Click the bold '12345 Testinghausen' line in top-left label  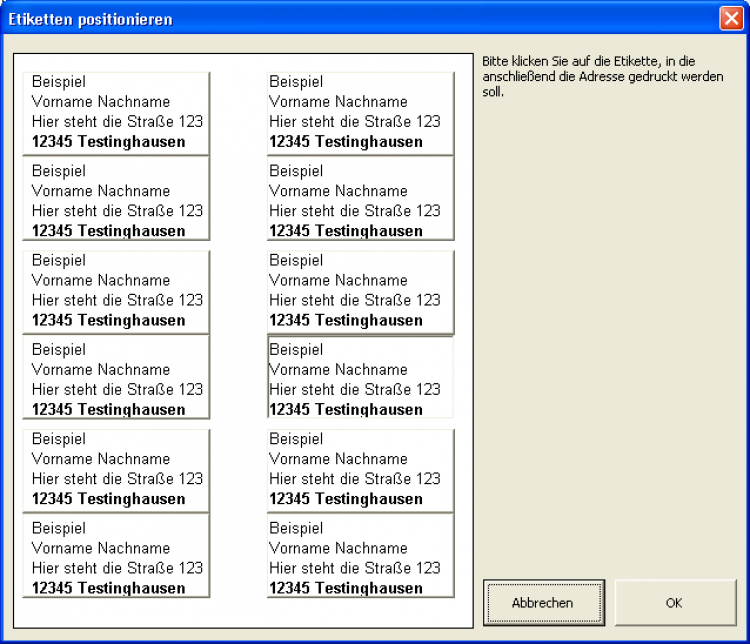coord(108,142)
